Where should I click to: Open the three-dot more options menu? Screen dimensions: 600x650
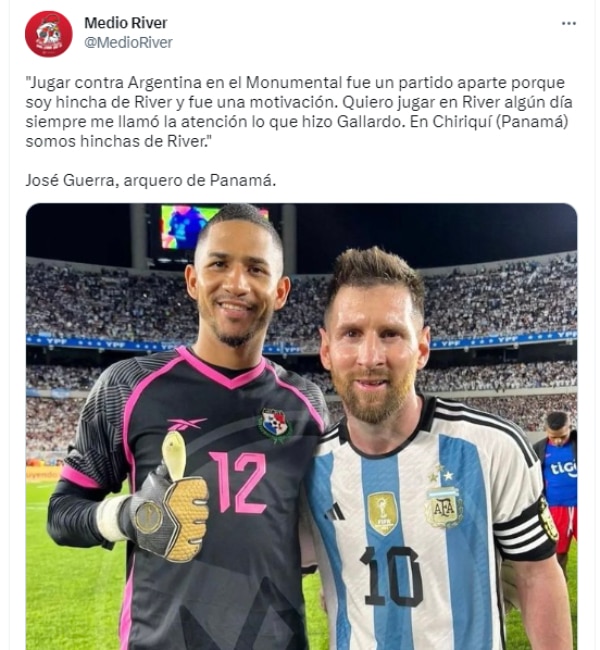click(x=568, y=24)
